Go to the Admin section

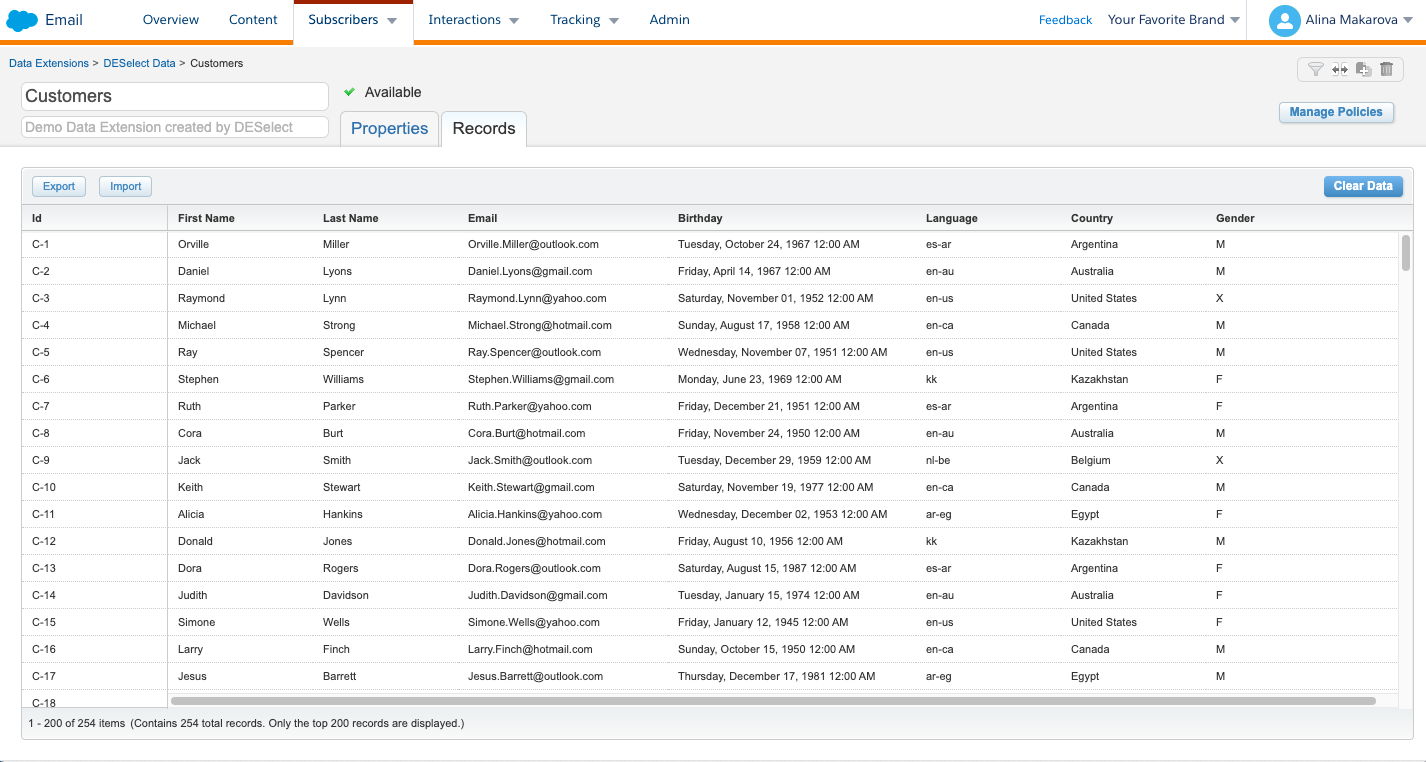click(669, 20)
